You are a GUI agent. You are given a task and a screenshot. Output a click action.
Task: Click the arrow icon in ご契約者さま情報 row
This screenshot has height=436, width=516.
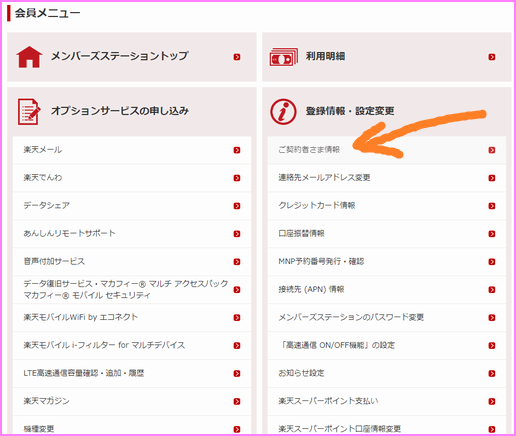[492, 150]
